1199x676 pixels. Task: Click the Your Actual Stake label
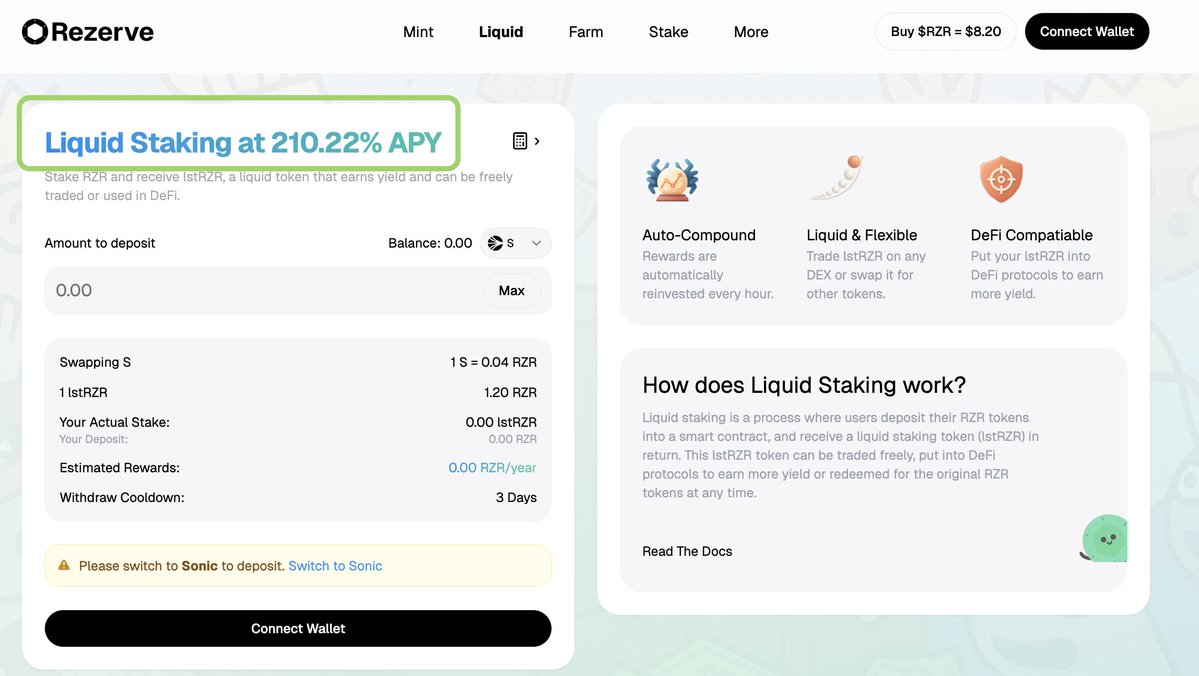tap(115, 422)
